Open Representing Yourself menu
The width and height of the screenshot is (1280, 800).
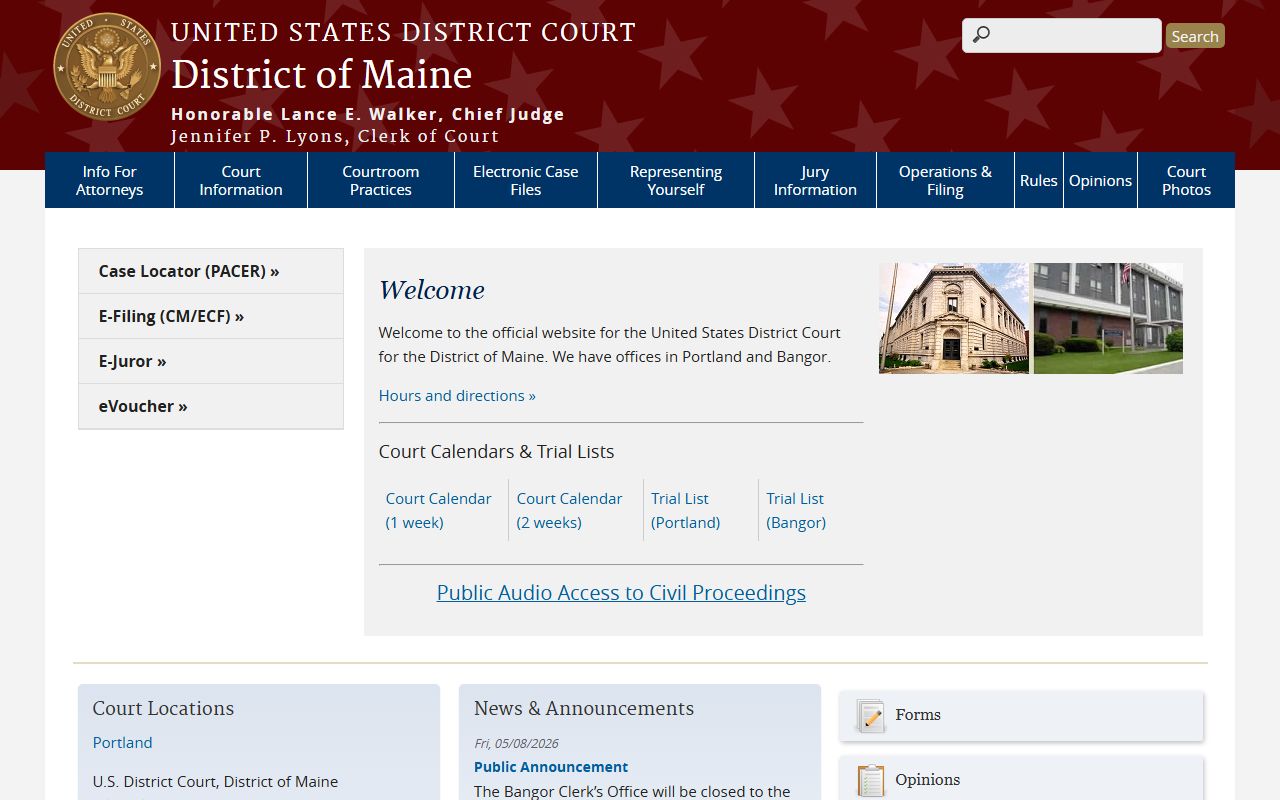click(x=676, y=180)
